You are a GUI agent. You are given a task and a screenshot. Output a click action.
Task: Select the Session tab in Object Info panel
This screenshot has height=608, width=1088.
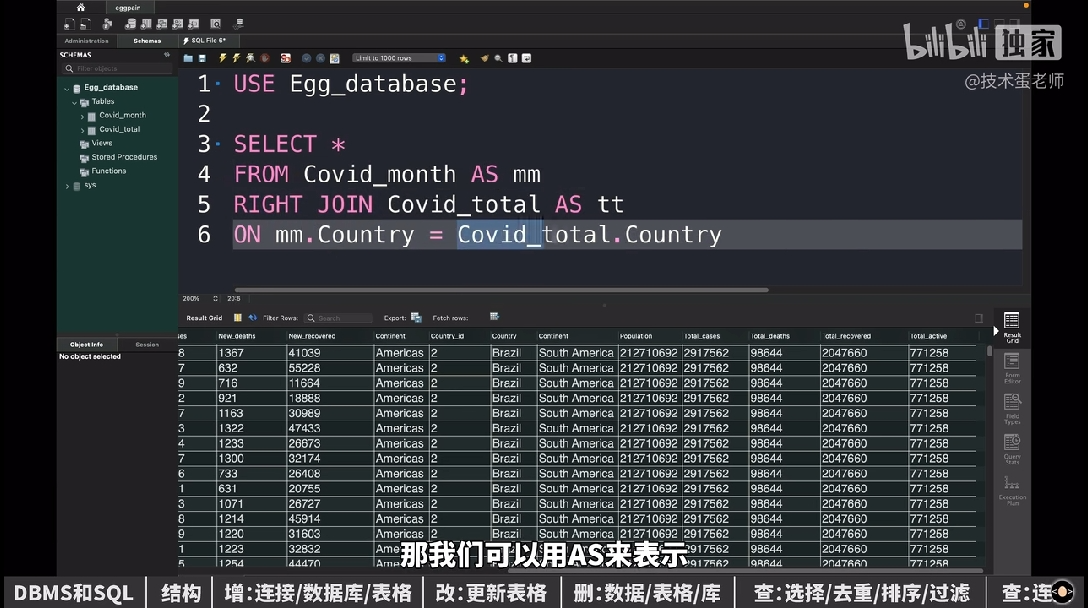coord(148,343)
